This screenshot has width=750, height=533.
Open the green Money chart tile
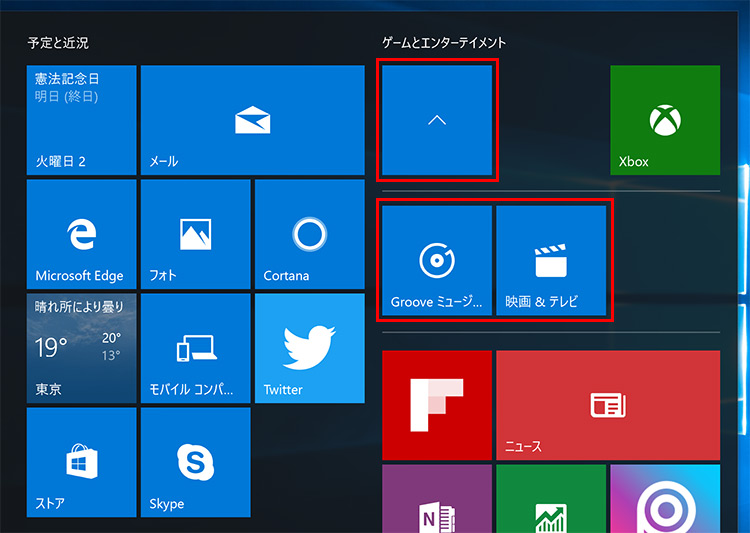[x=551, y=500]
